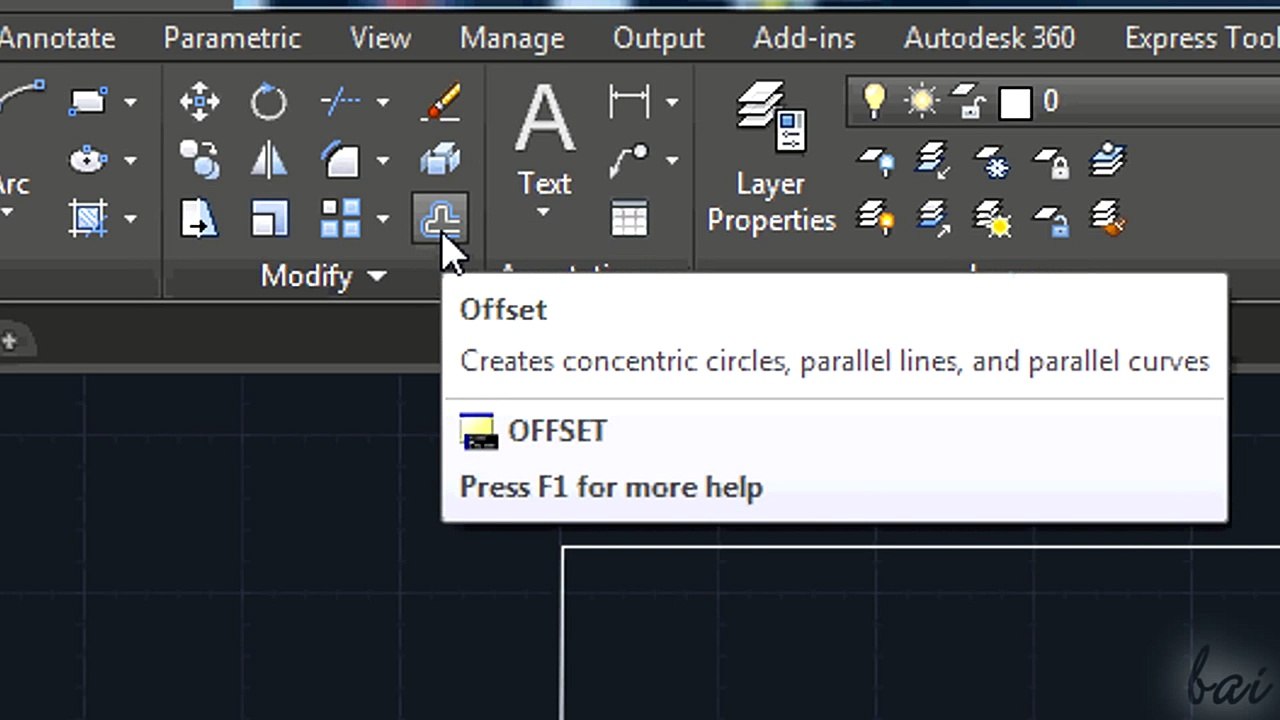The image size is (1280, 720).
Task: Open the Trim/Extend dropdown arrow
Action: click(x=383, y=102)
